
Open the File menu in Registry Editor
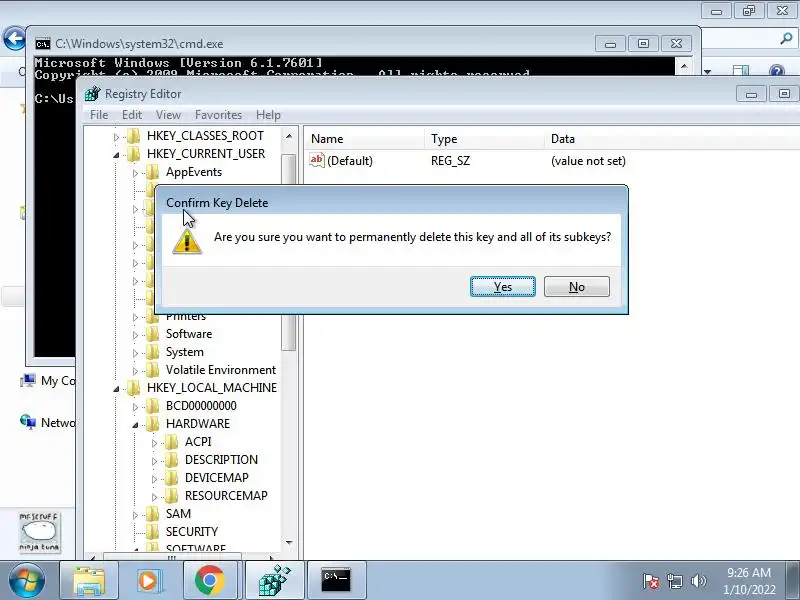pyautogui.click(x=98, y=115)
